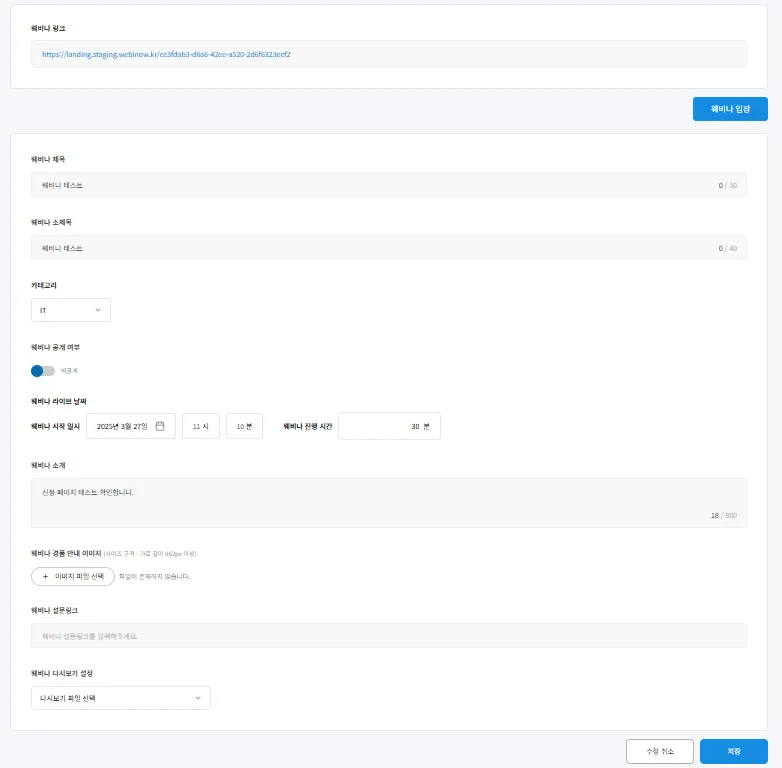Toggle the 웨비나 공개 여부 switch
782x768 pixels.
[x=43, y=371]
